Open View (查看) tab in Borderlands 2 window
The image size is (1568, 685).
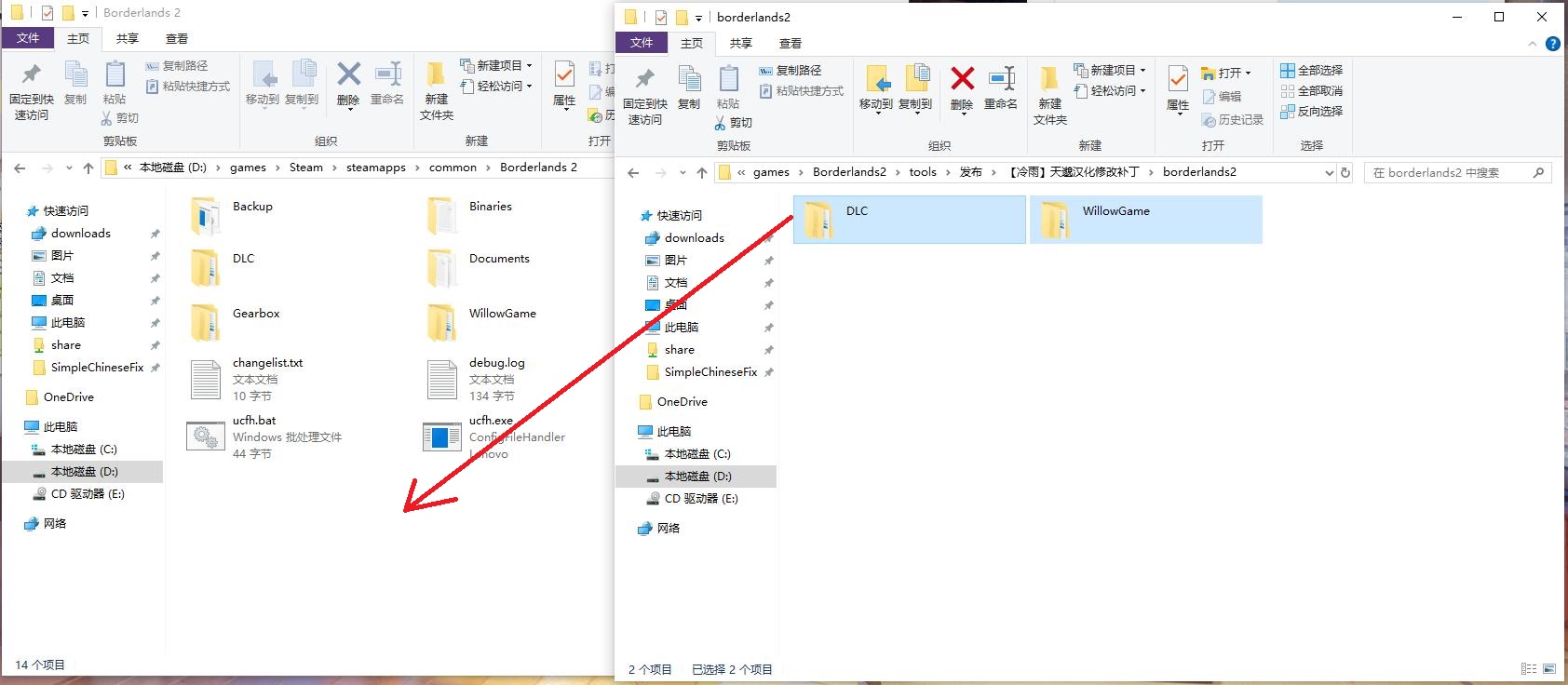177,38
